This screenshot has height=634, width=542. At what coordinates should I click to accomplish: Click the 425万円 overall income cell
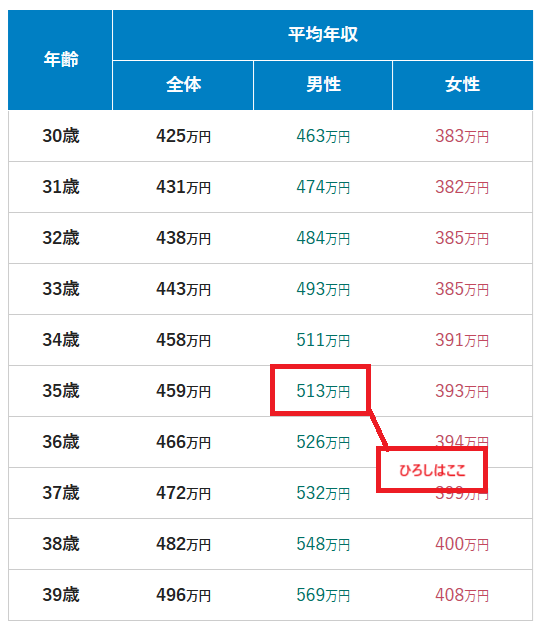tap(183, 136)
